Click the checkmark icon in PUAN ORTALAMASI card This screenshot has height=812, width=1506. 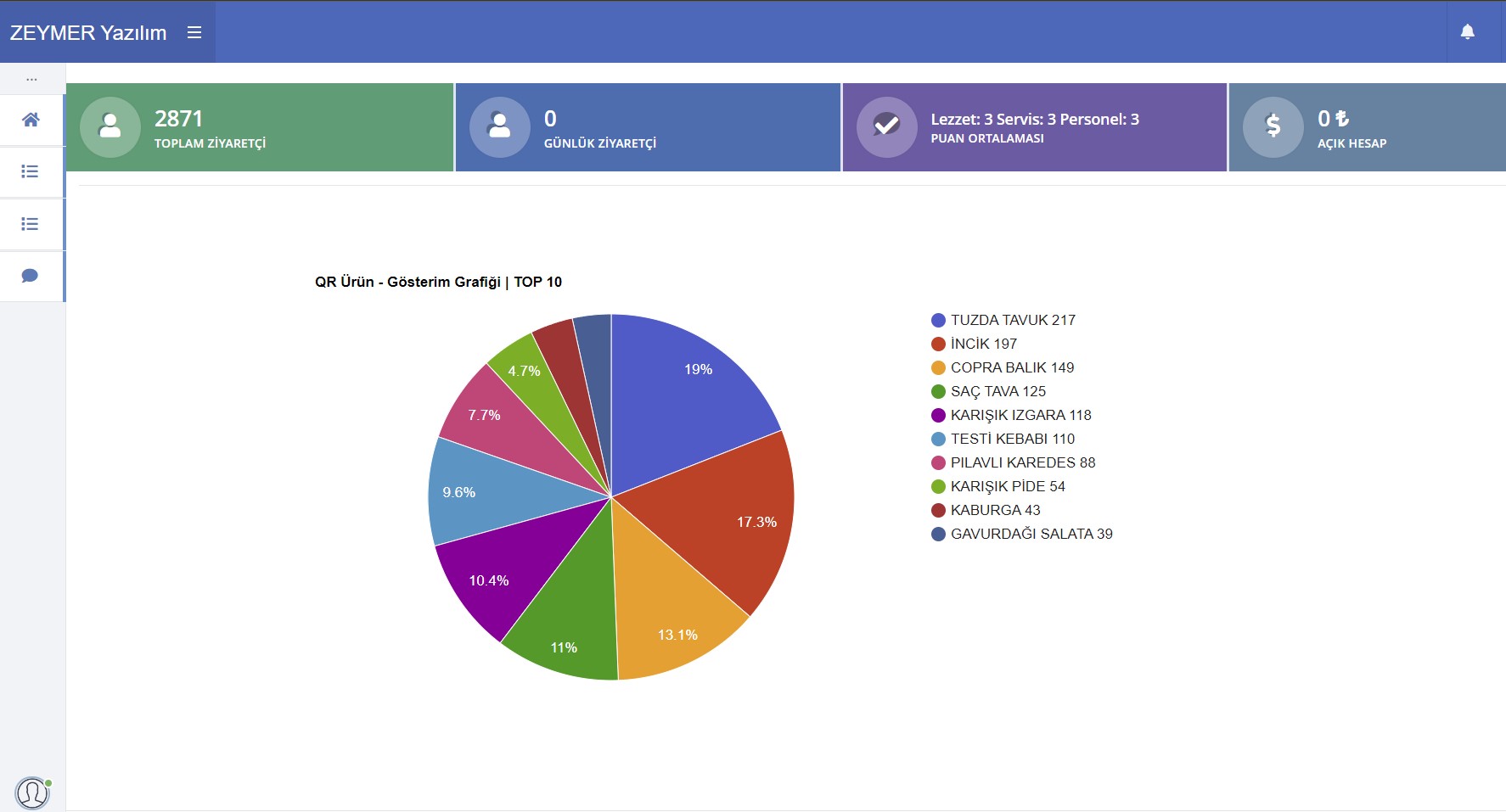coord(886,126)
